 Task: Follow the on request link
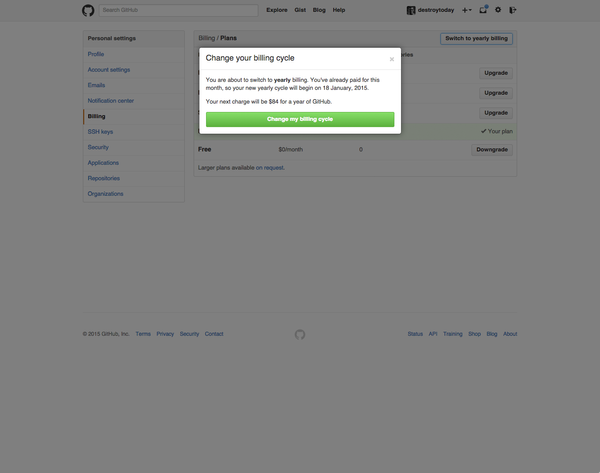coord(270,168)
